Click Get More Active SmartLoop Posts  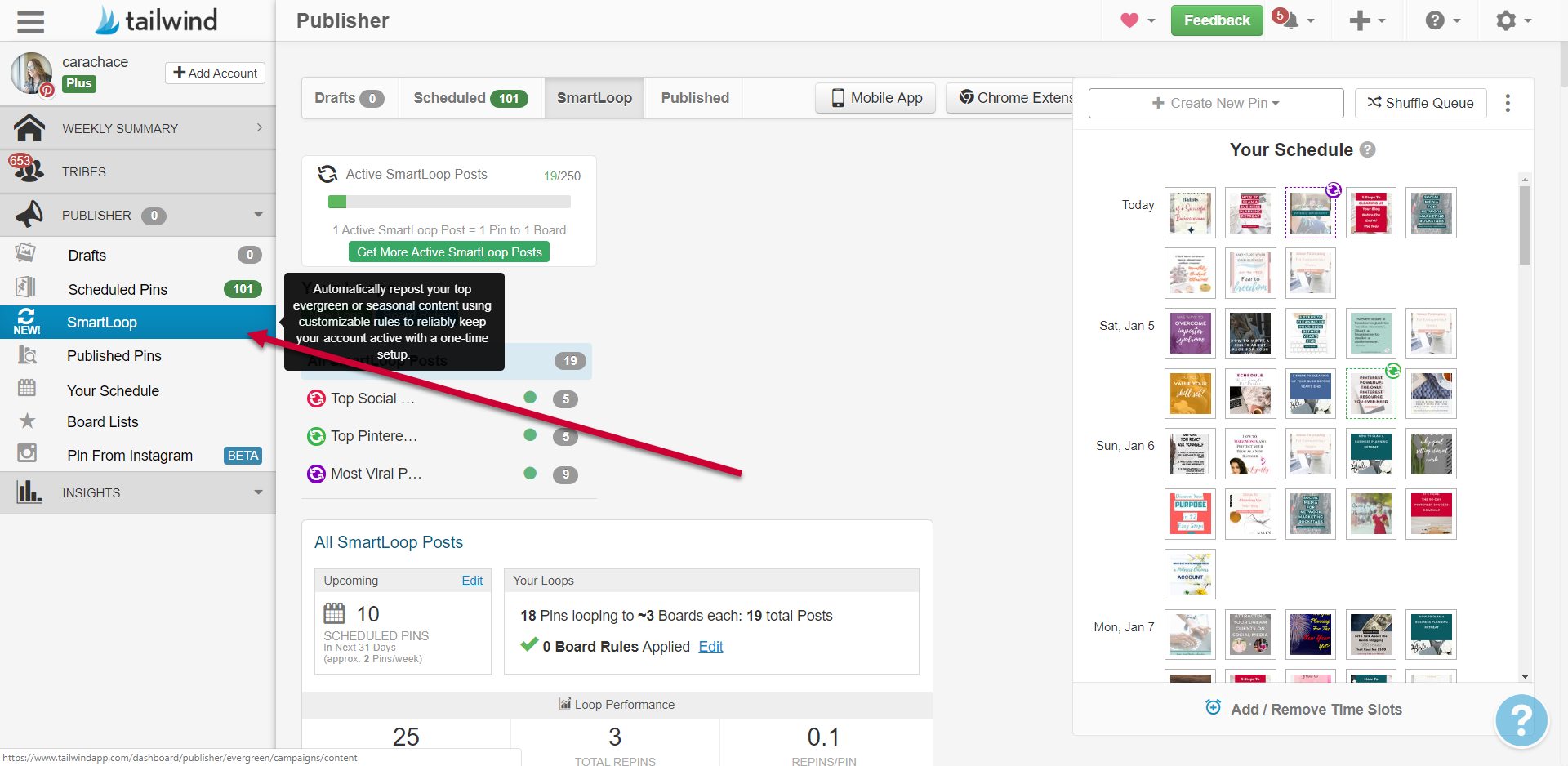click(x=449, y=252)
